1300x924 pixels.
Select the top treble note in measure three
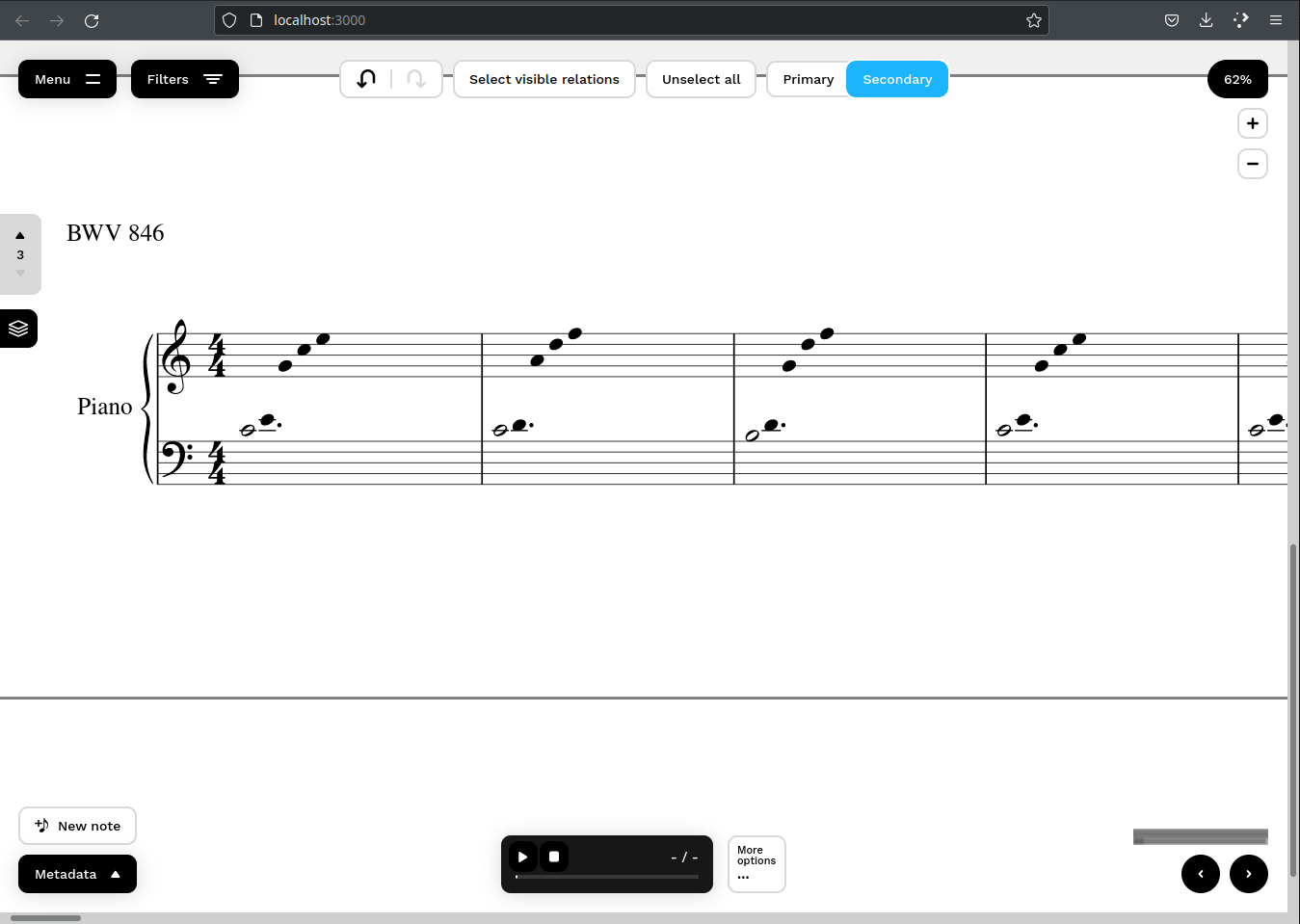pos(827,333)
